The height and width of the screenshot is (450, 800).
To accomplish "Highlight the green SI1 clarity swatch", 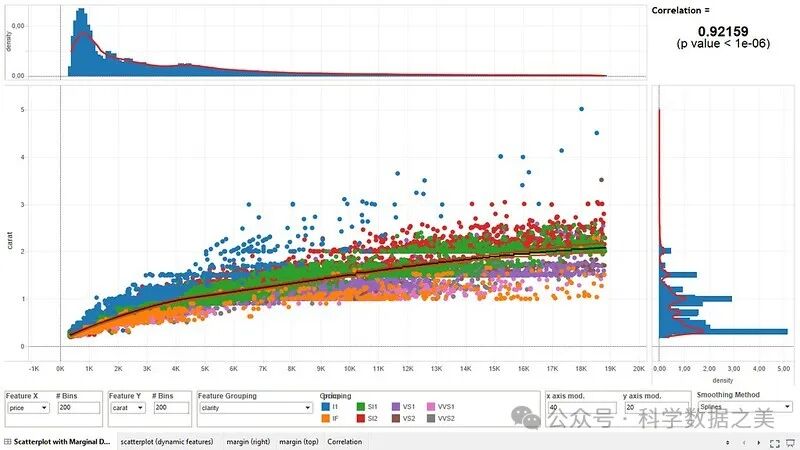I will [360, 408].
